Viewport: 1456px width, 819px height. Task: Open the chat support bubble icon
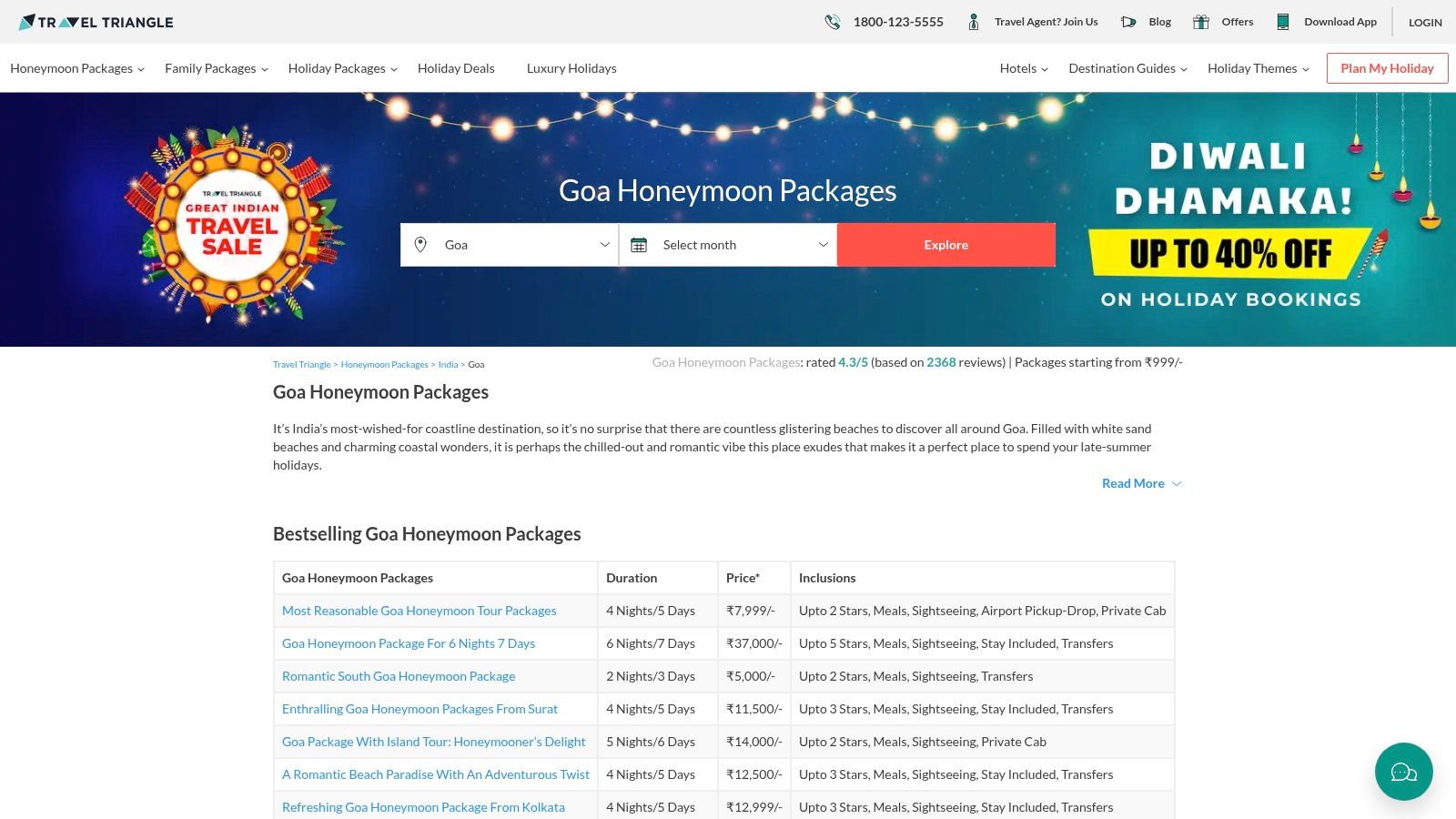click(1404, 772)
